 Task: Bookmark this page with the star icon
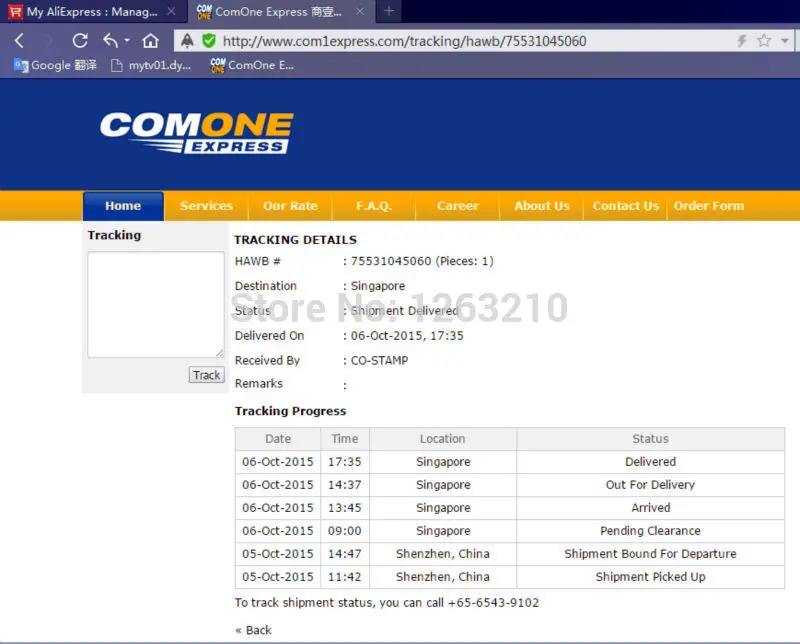pyautogui.click(x=764, y=41)
